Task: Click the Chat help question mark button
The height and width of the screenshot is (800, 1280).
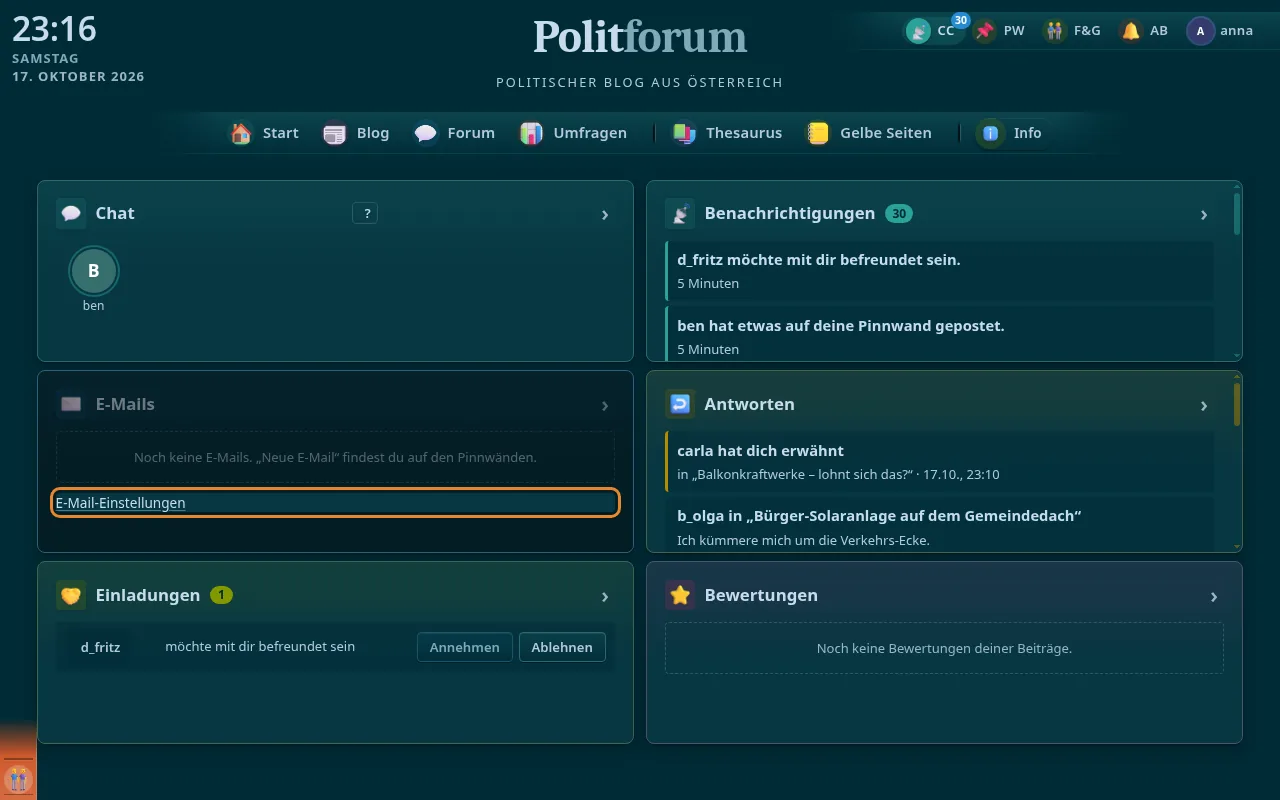Action: point(365,213)
